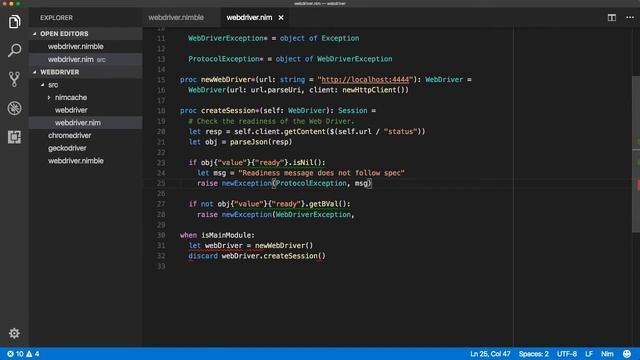
Task: Click the createSession proc name
Action: [x=228, y=111]
